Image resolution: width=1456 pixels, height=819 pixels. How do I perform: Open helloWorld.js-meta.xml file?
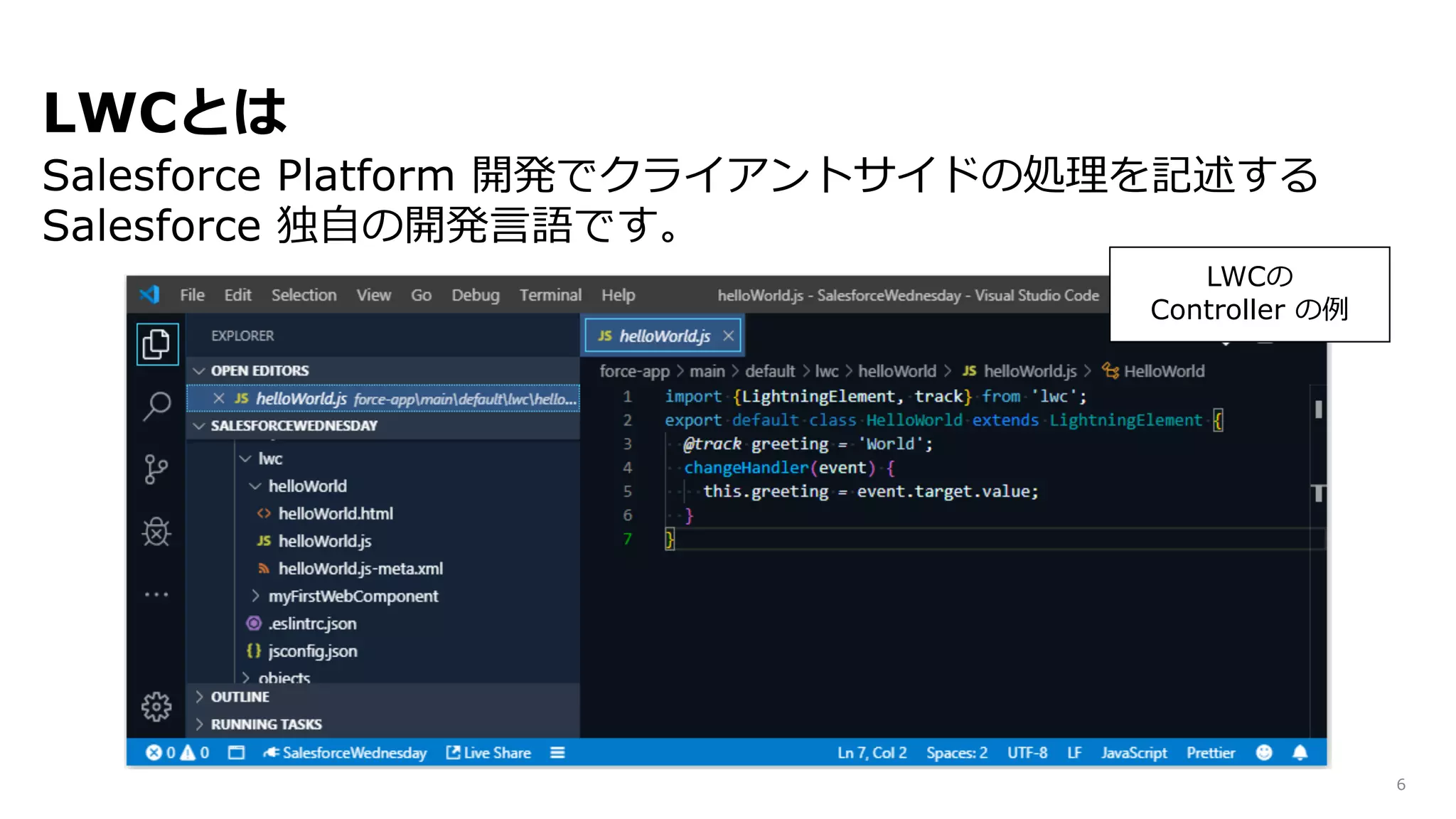[360, 569]
